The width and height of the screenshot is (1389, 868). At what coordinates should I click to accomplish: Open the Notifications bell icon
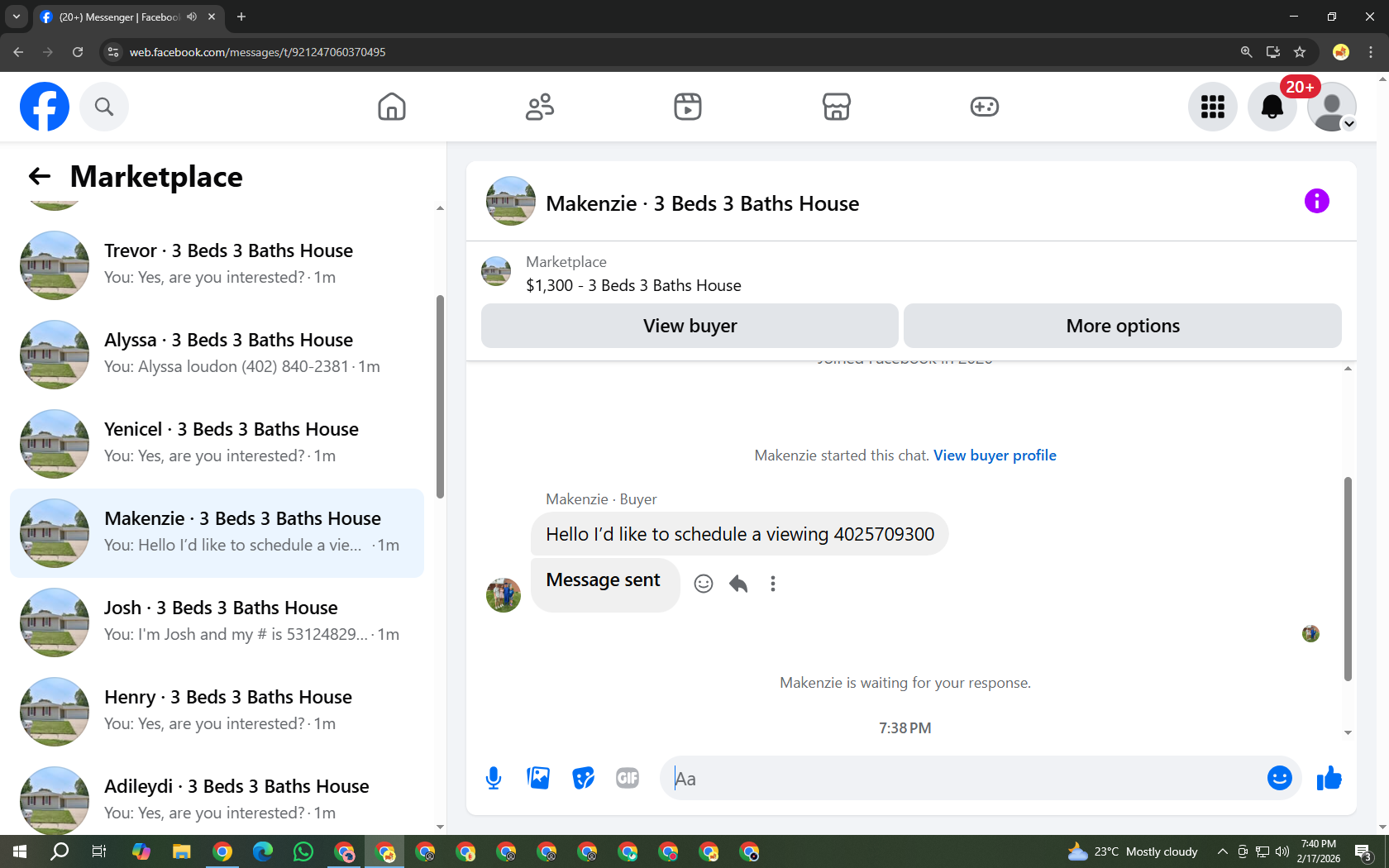point(1272,107)
